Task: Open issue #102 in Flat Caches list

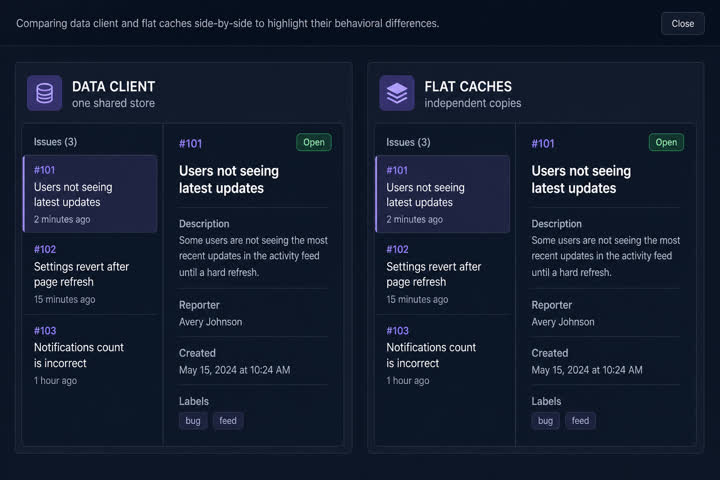Action: [443, 274]
